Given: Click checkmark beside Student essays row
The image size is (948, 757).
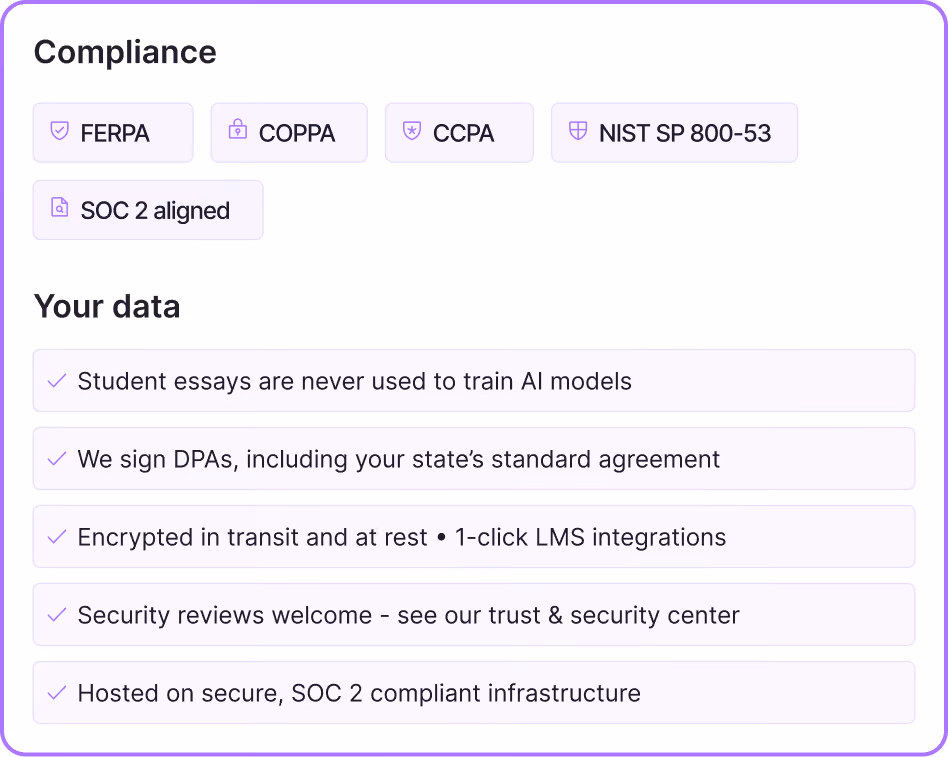Looking at the screenshot, I should pyautogui.click(x=57, y=381).
